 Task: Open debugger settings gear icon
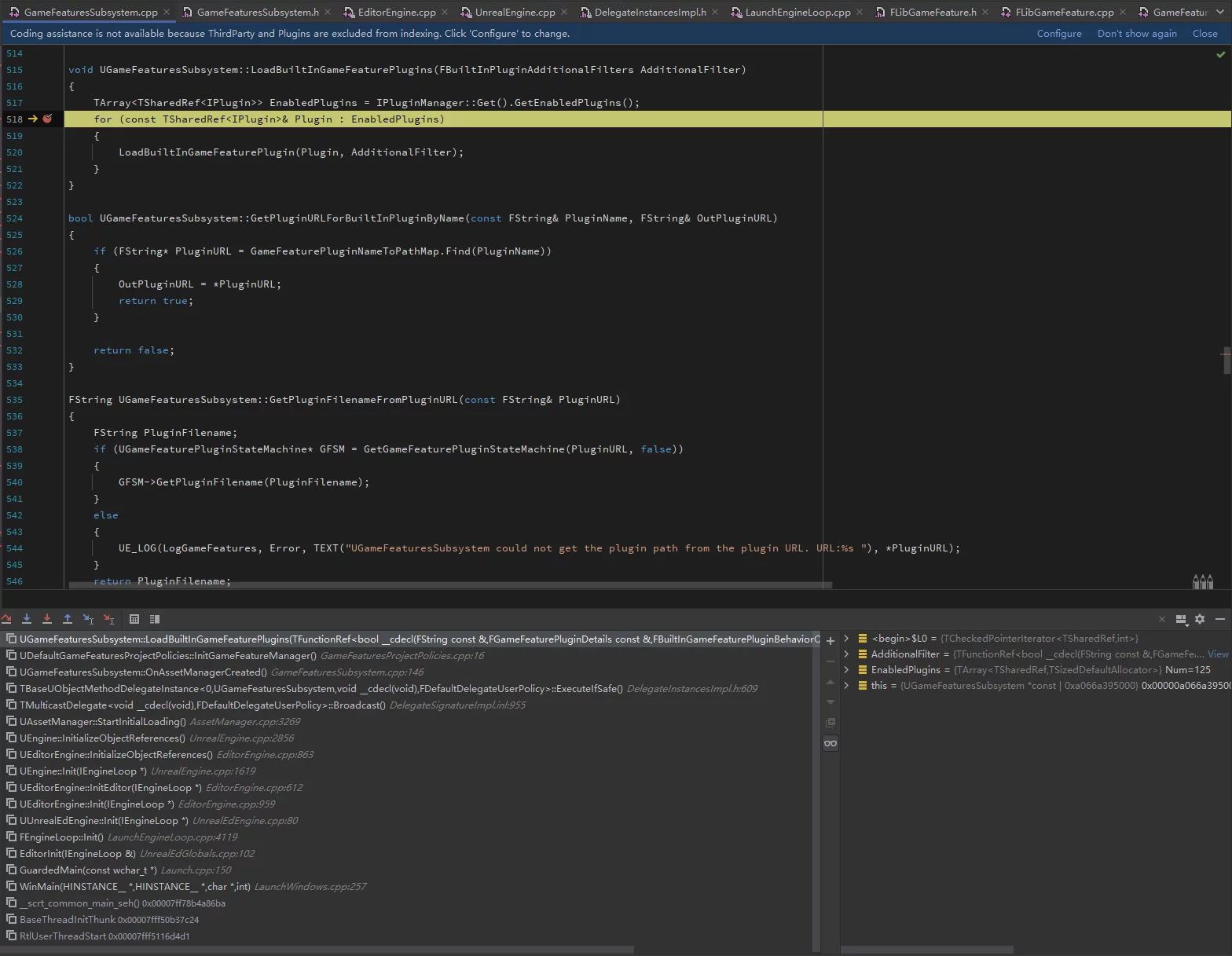click(1200, 619)
